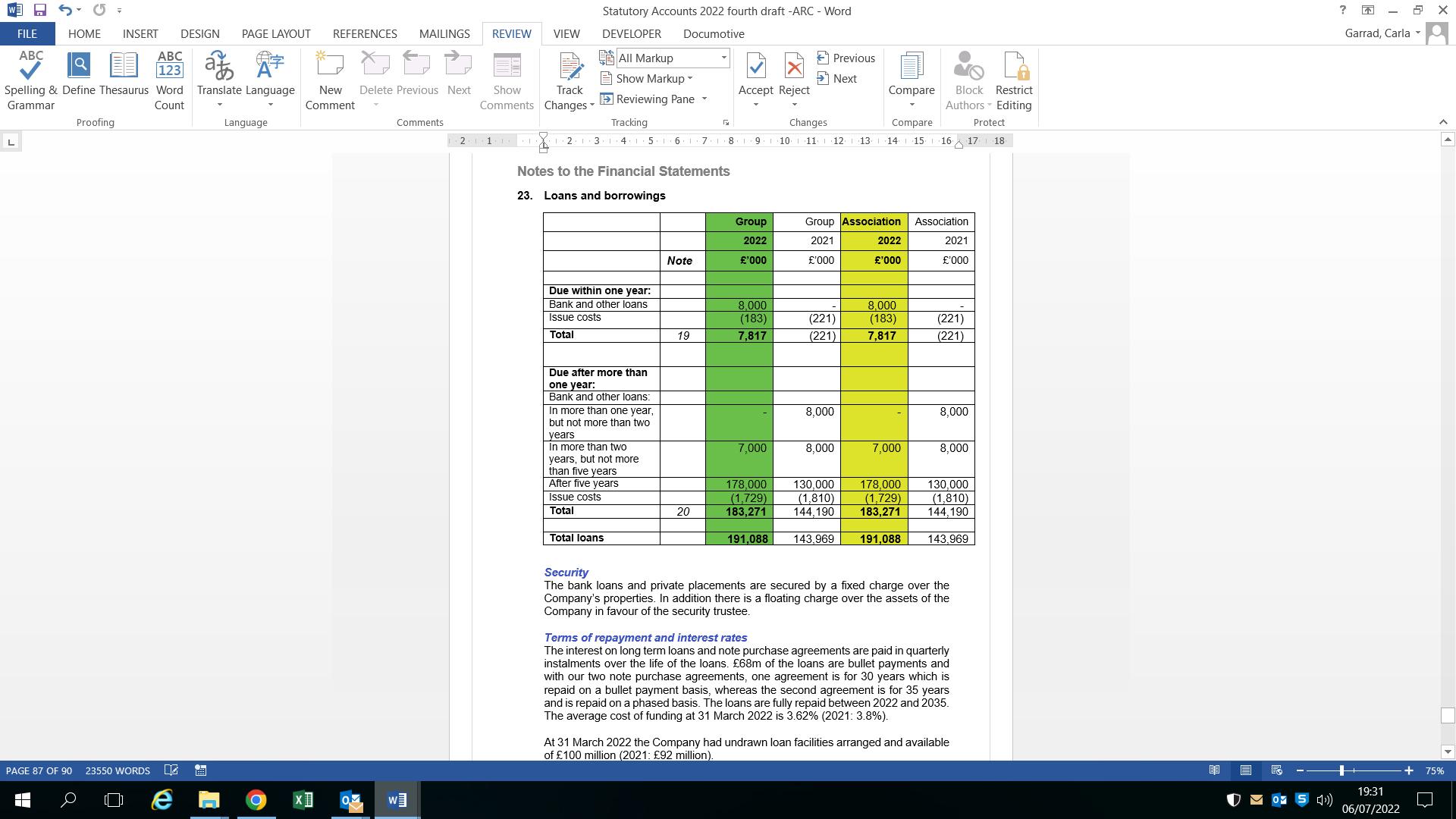
Task: Click the zoom slider handle
Action: (x=1341, y=770)
